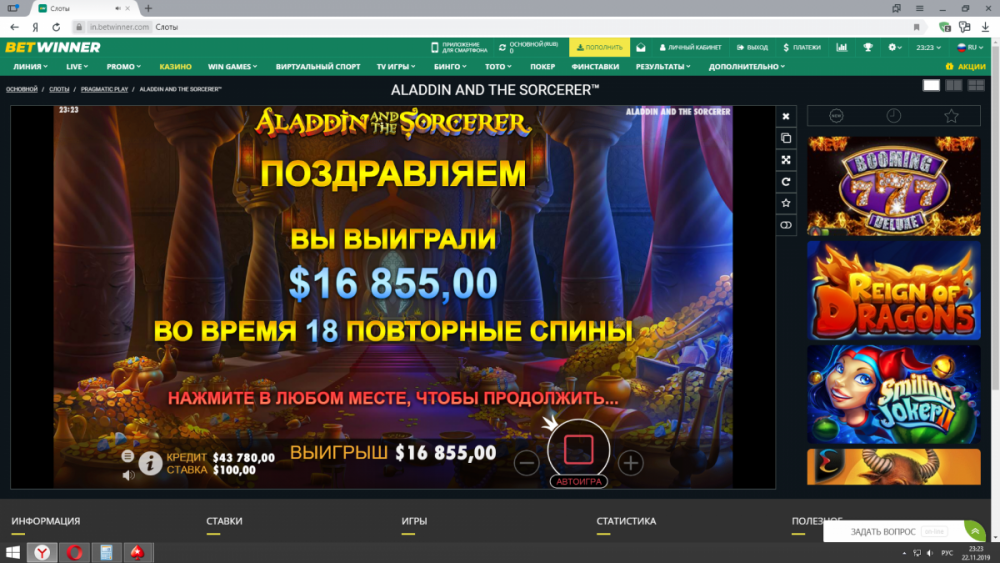Open slot game menu icon
This screenshot has height=563, width=1000.
point(128,456)
